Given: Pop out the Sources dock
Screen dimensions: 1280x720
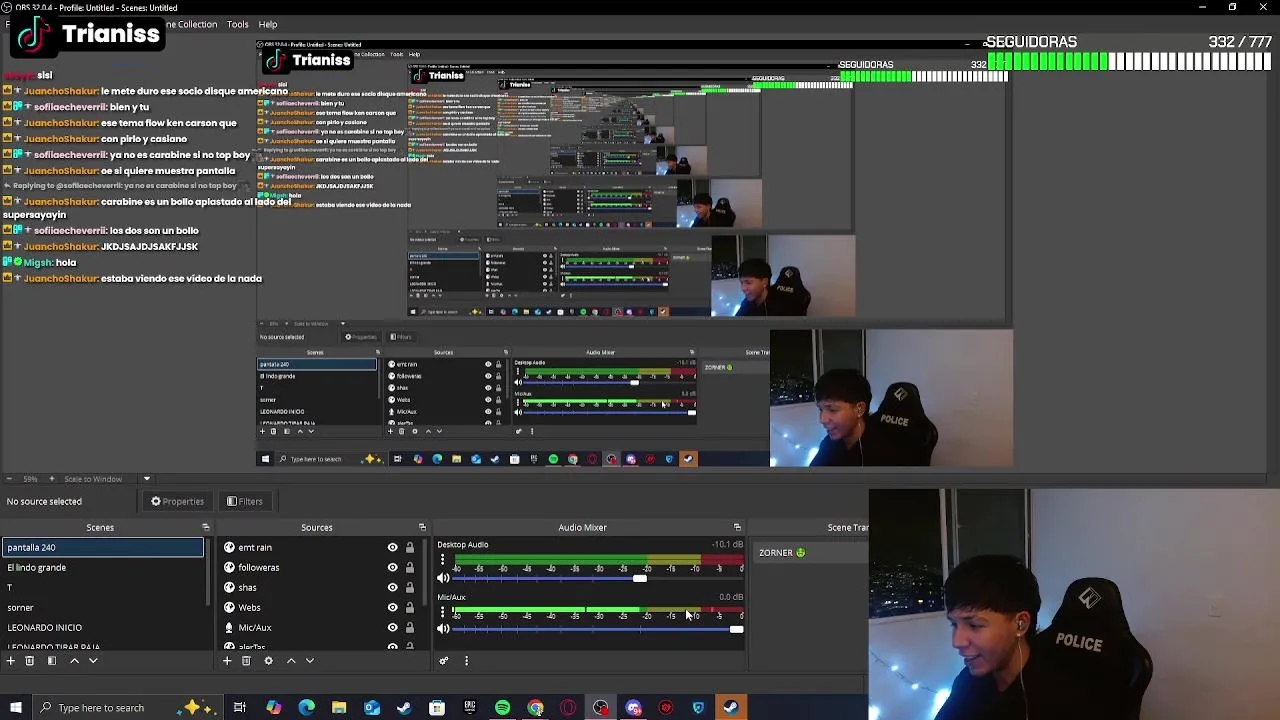Looking at the screenshot, I should [422, 528].
